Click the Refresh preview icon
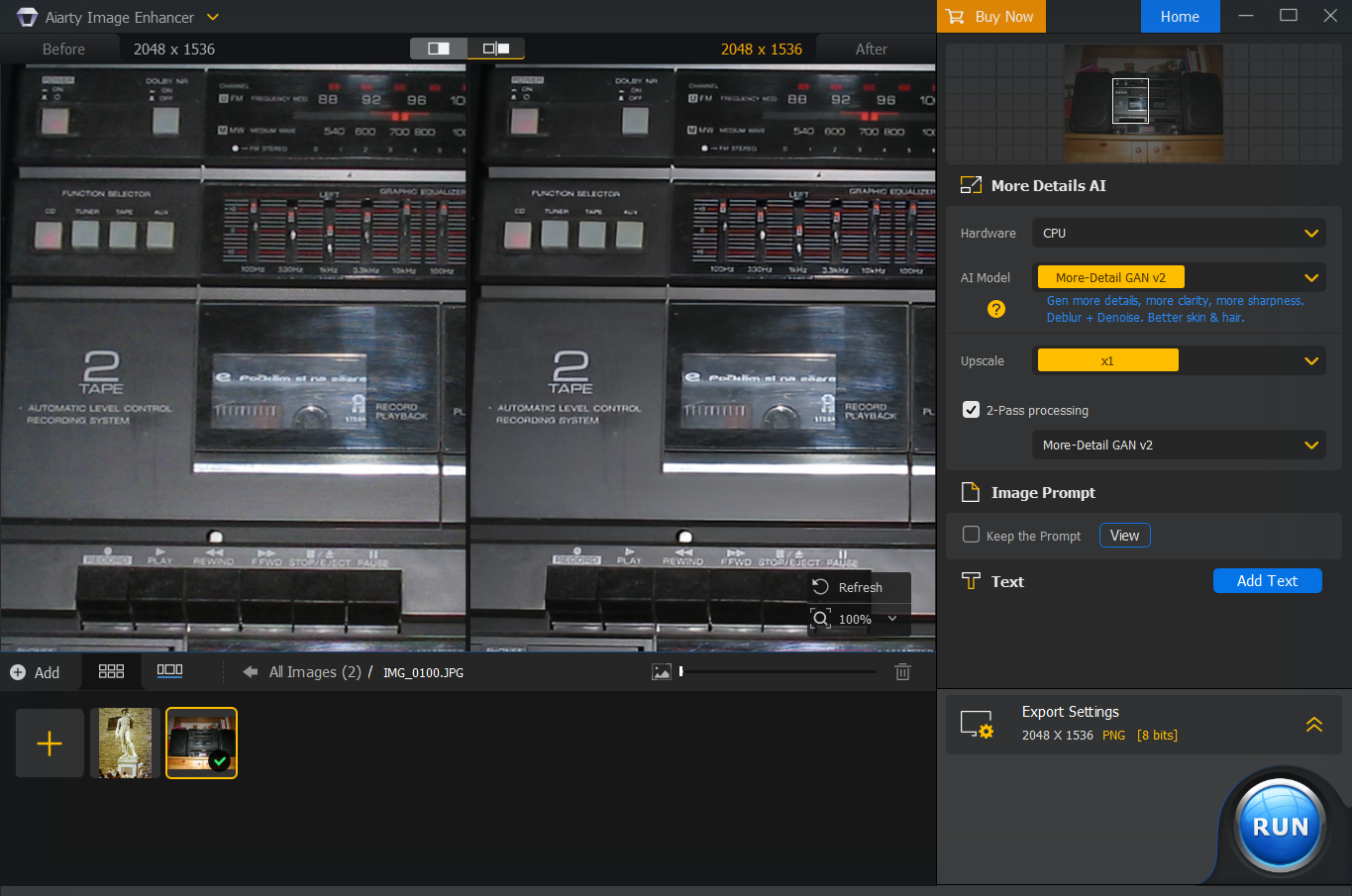Image resolution: width=1352 pixels, height=896 pixels. coord(821,587)
